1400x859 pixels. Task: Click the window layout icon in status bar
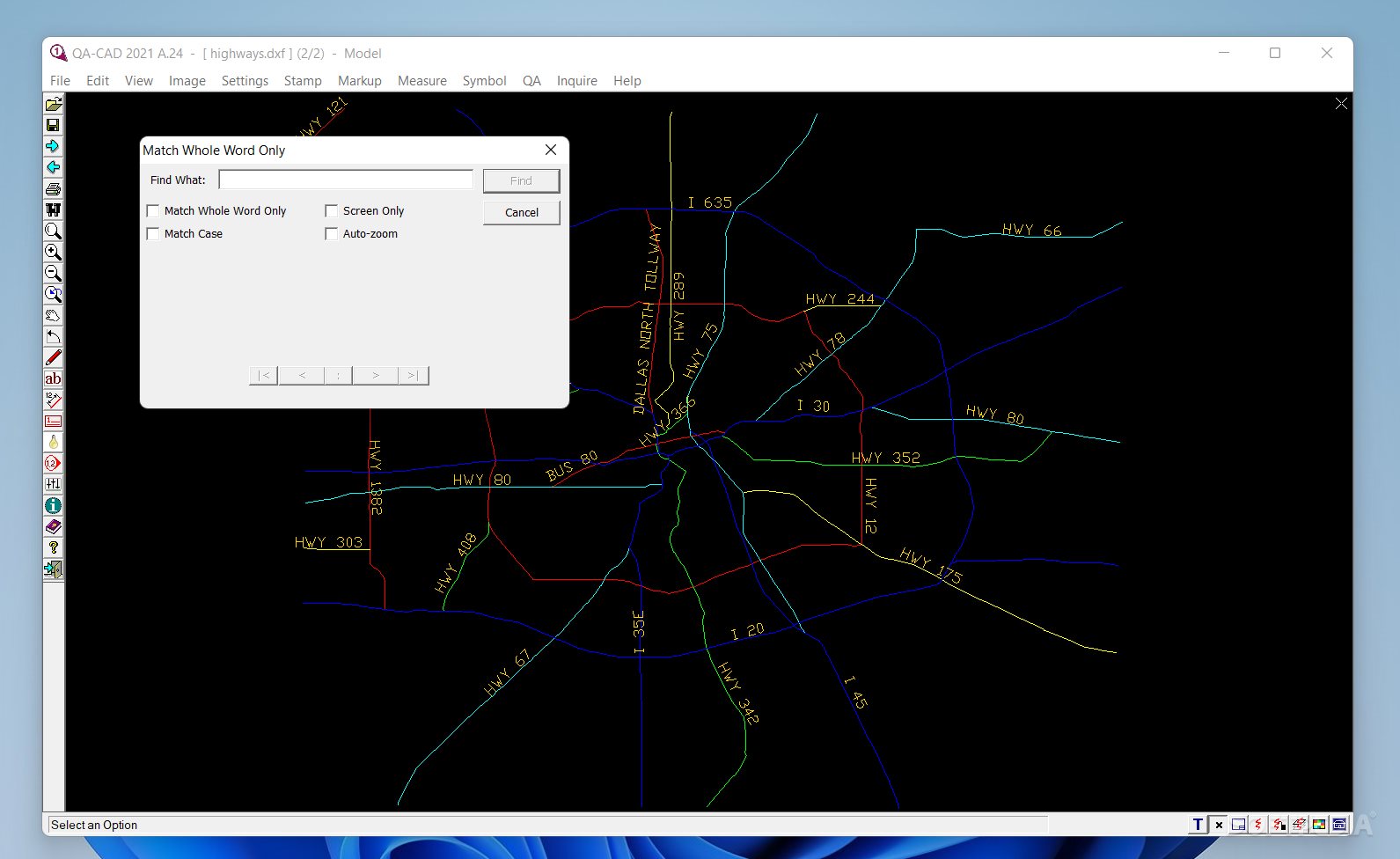[x=1239, y=825]
